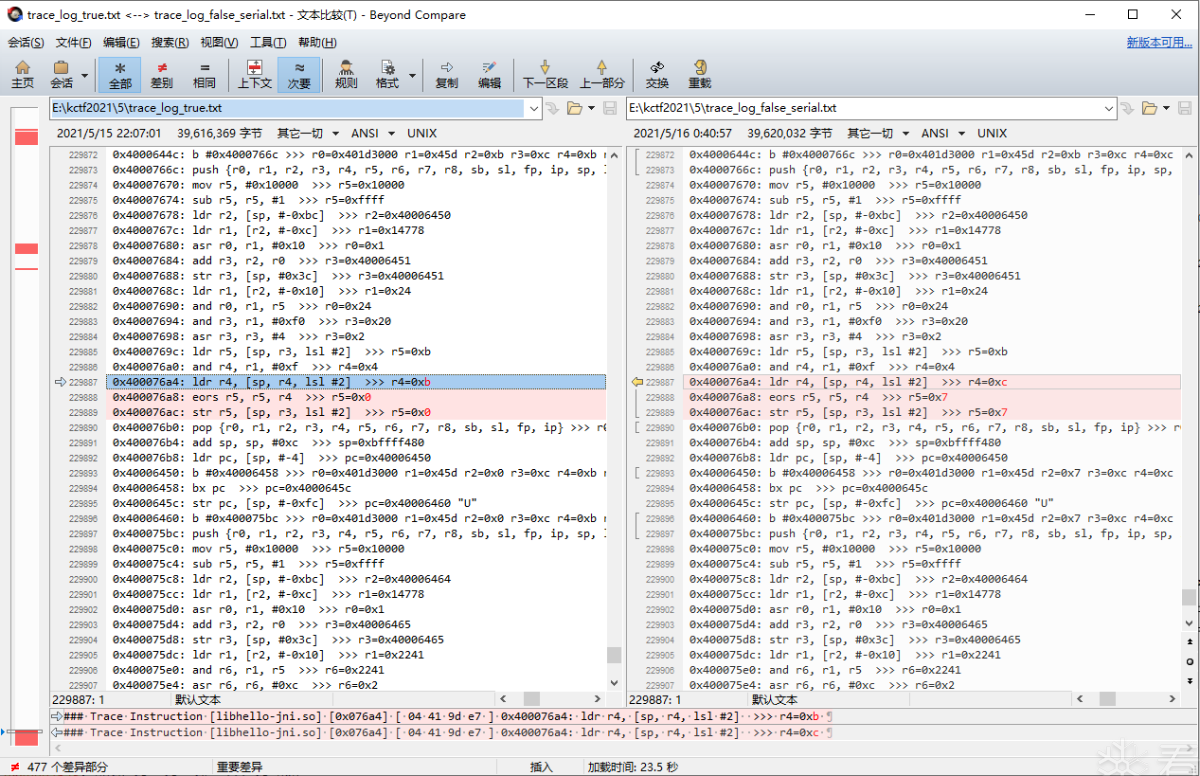The height and width of the screenshot is (776, 1200).
Task: Click right path field trace_log_false_serial.txt
Action: click(864, 108)
